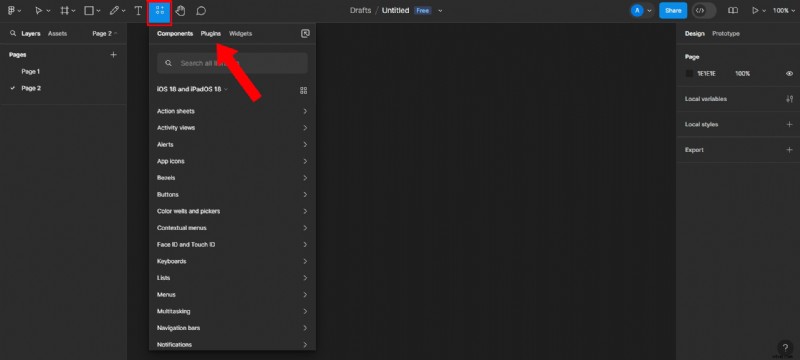Detach the resources panel icon
Screen dimensions: 800x360
[305, 34]
